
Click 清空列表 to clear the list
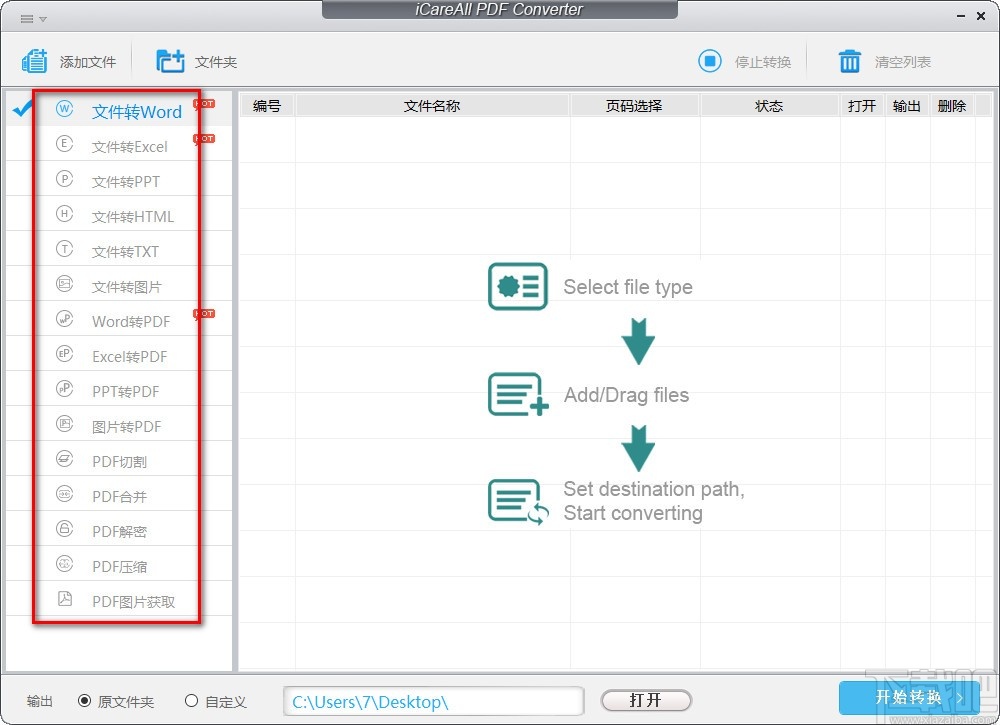(884, 61)
